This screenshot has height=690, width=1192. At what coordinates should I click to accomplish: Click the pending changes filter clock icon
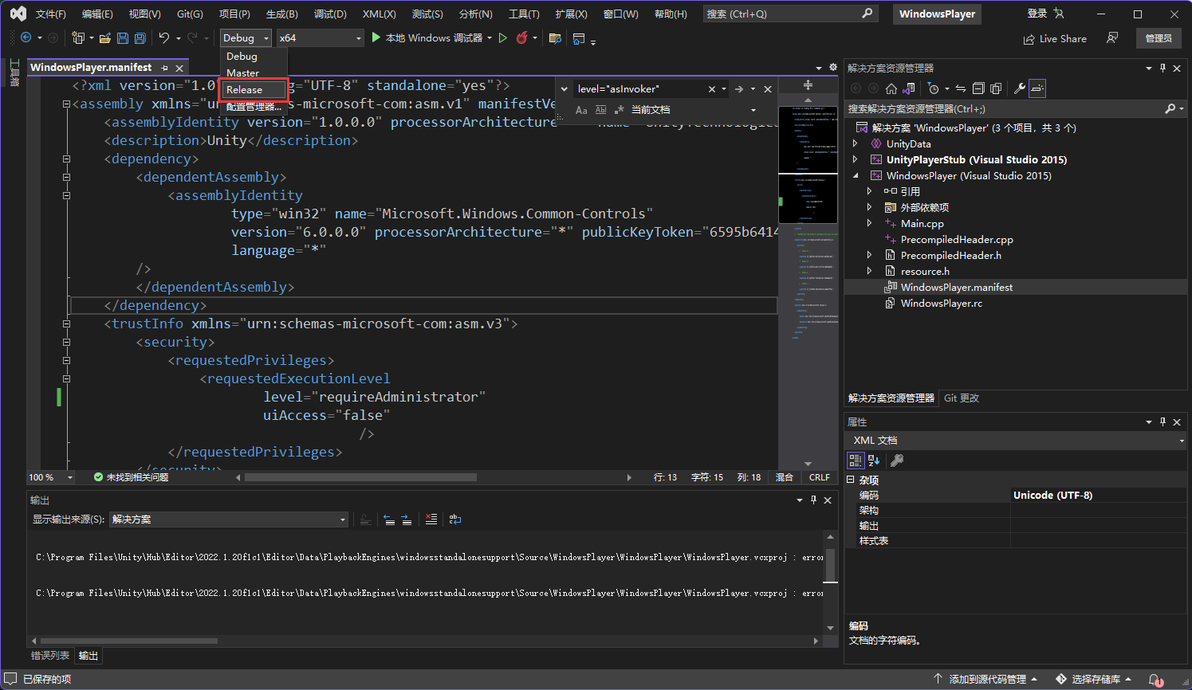click(934, 89)
